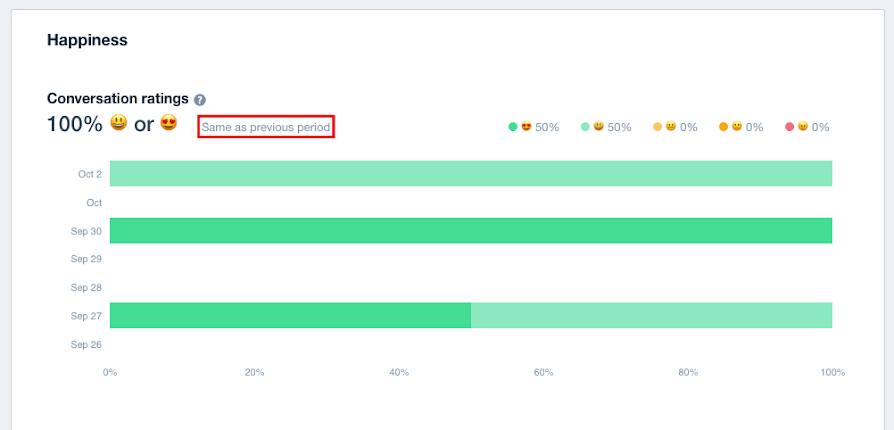Click the neutral face emoji legend icon
Viewport: 894px width, 430px height.
[x=671, y=127]
